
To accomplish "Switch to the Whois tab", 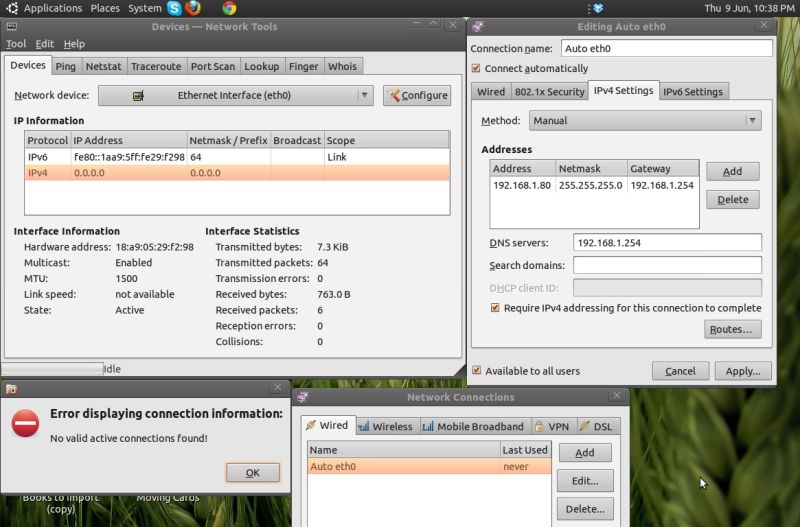I will click(x=342, y=66).
